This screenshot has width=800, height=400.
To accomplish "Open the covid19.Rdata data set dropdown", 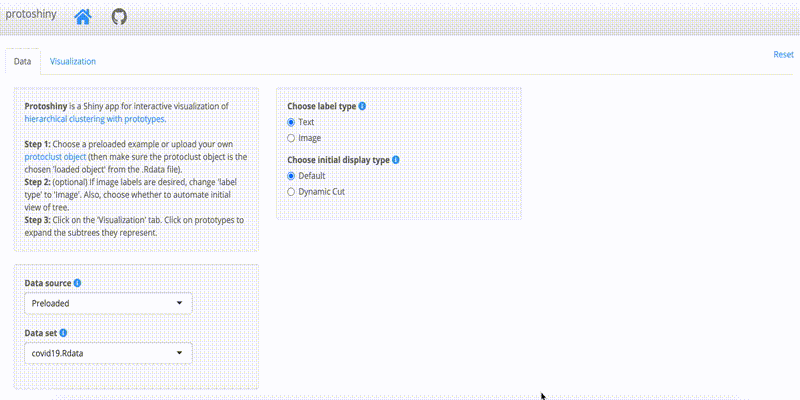I will (108, 353).
